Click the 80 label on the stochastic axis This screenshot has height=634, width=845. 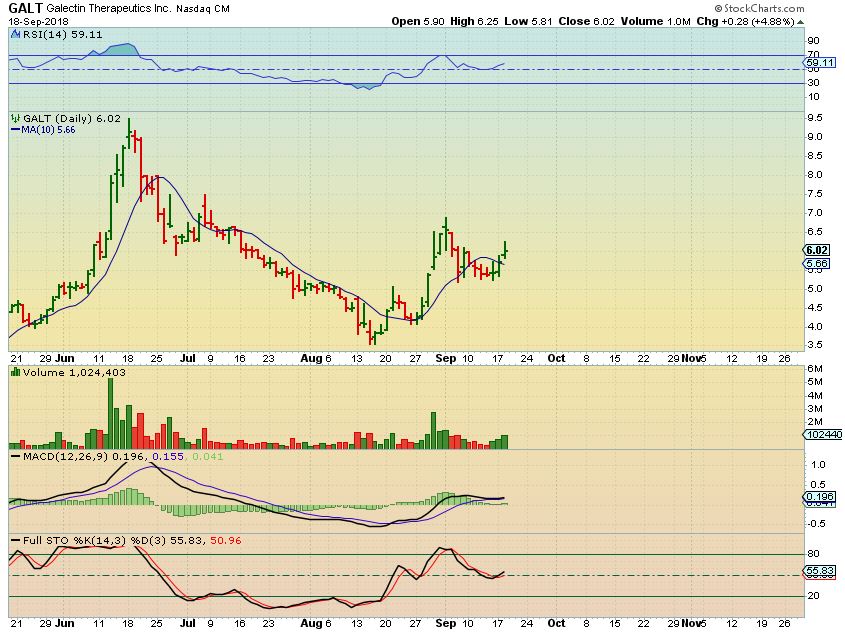(x=814, y=554)
